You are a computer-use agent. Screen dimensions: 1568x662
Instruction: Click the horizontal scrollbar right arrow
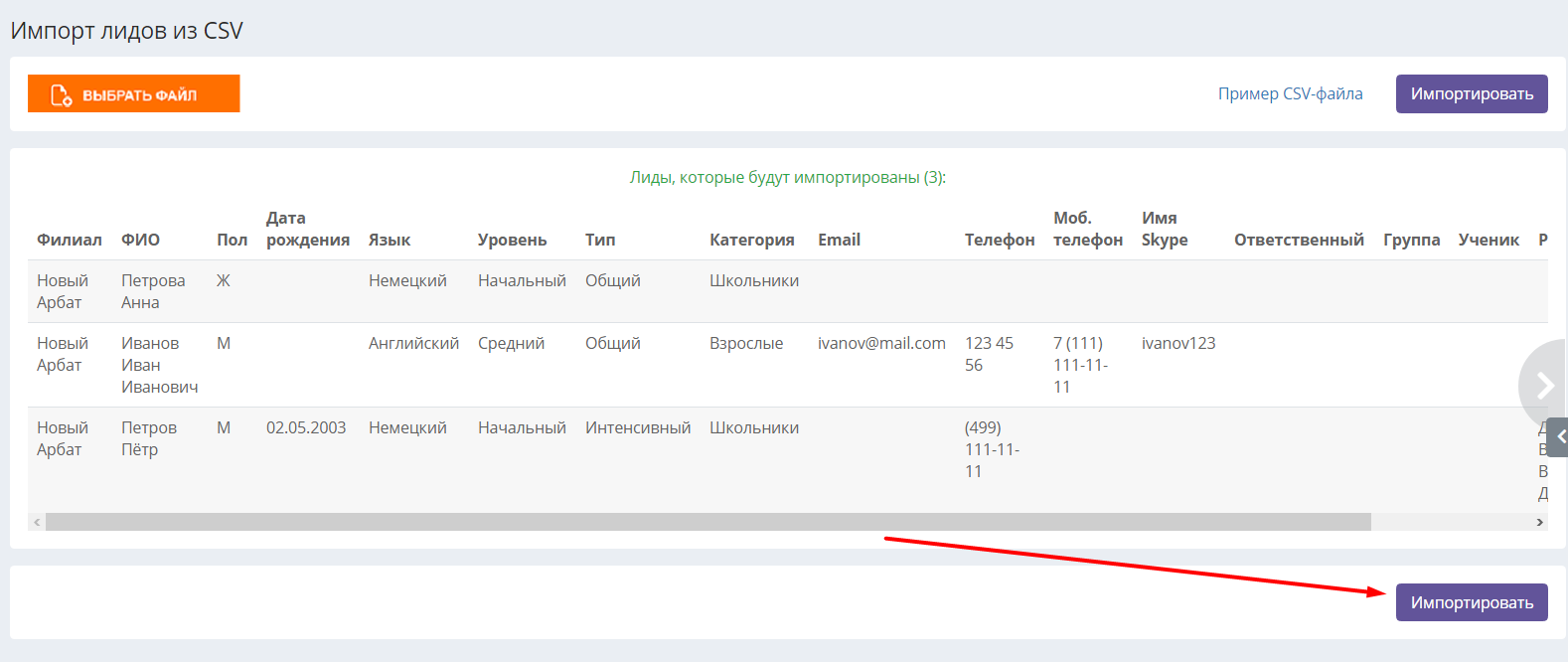[x=1540, y=522]
